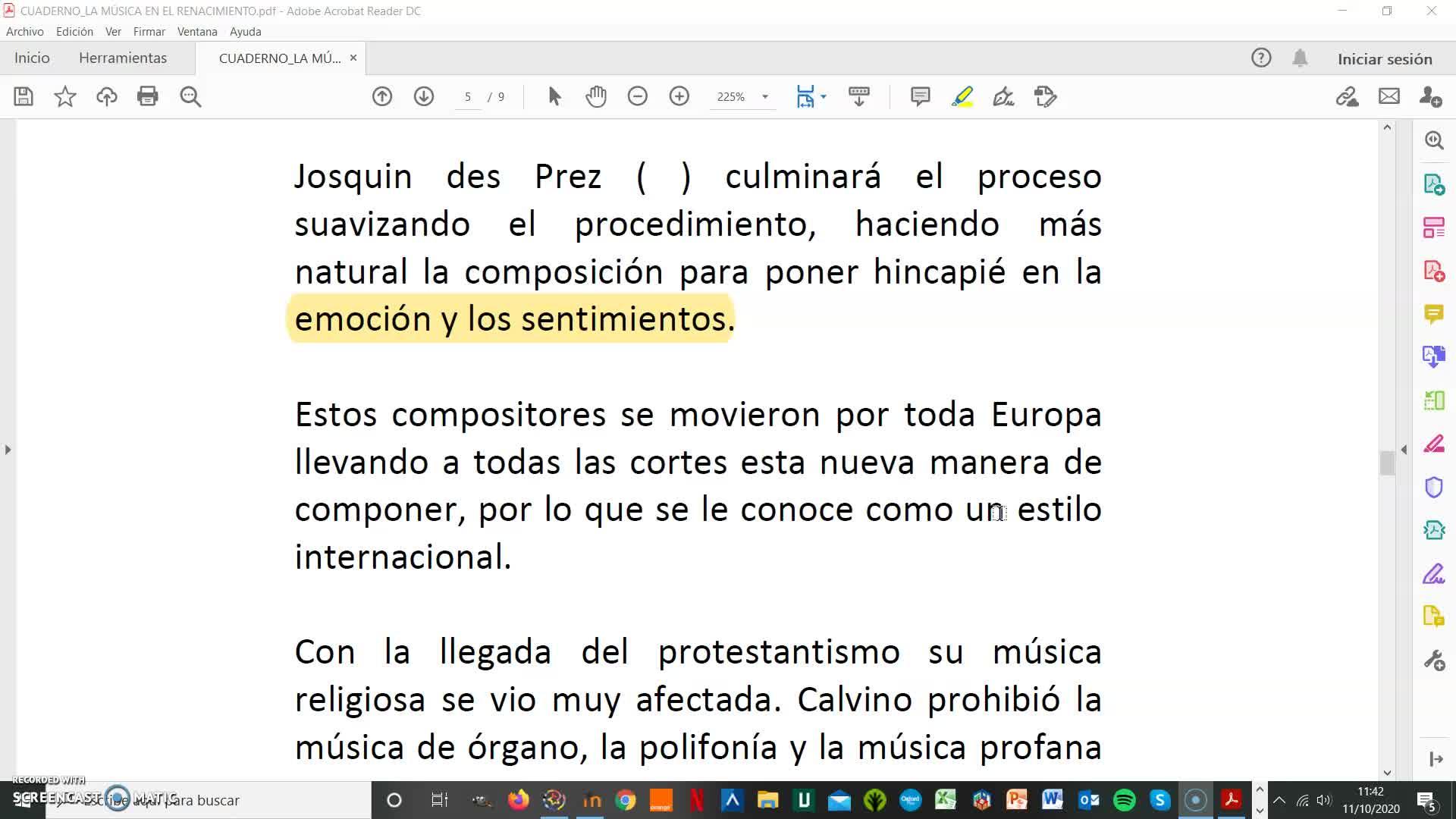Add a sticky note comment
1456x819 pixels.
click(x=920, y=96)
